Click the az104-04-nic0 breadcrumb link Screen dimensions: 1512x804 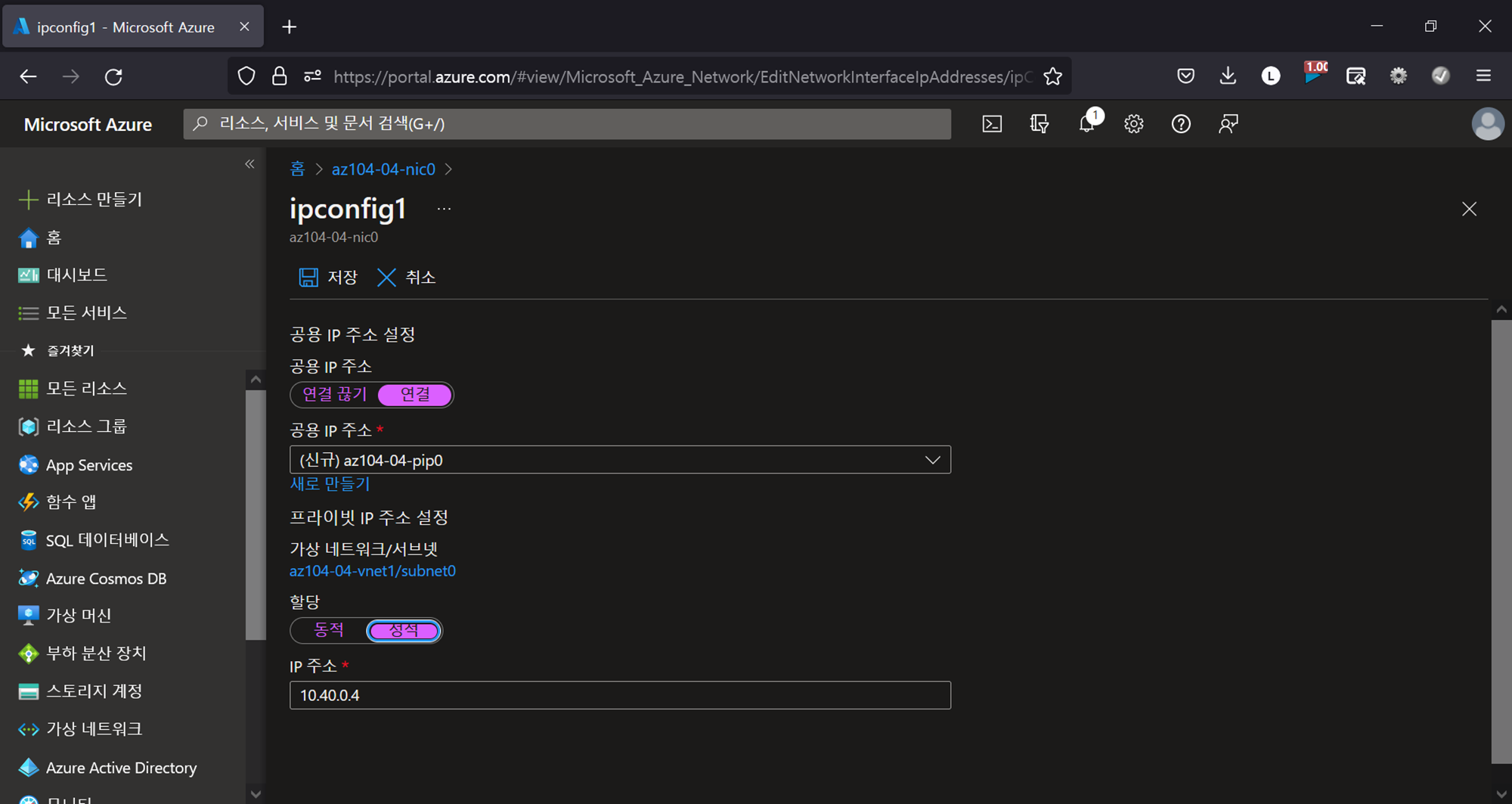[383, 169]
